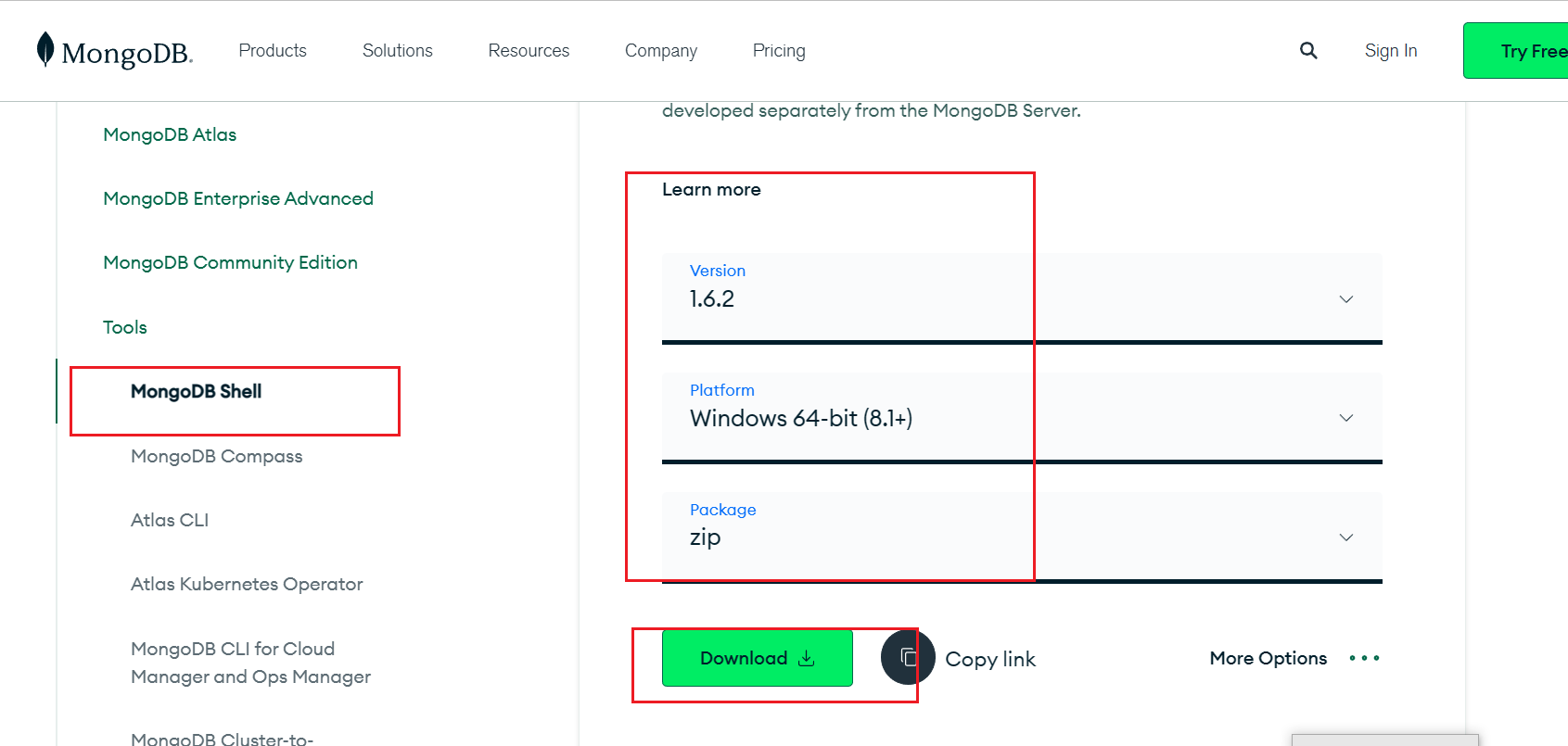Click the Try Free button

[x=1515, y=51]
